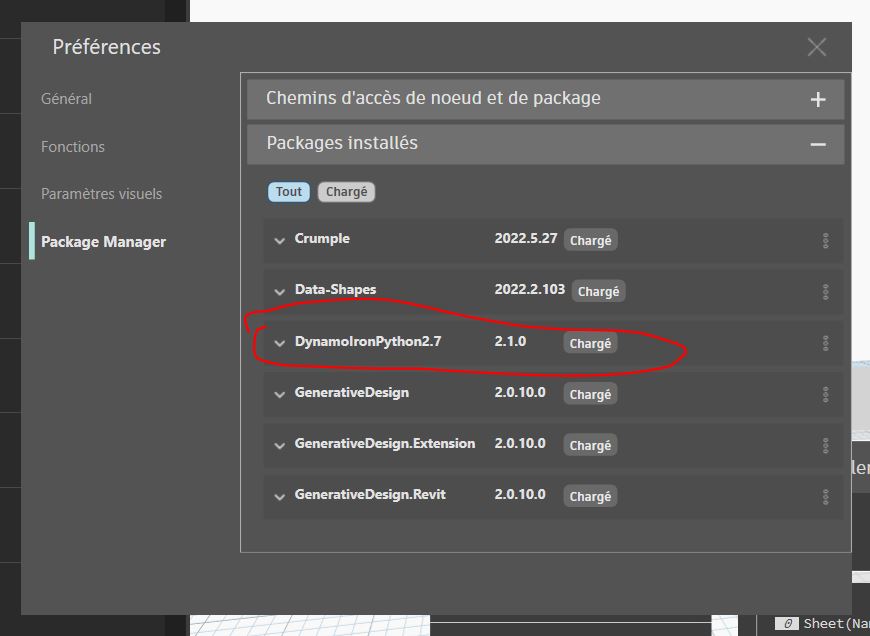Image resolution: width=870 pixels, height=636 pixels.
Task: Select the Data-Shapes package name
Action: 335,289
